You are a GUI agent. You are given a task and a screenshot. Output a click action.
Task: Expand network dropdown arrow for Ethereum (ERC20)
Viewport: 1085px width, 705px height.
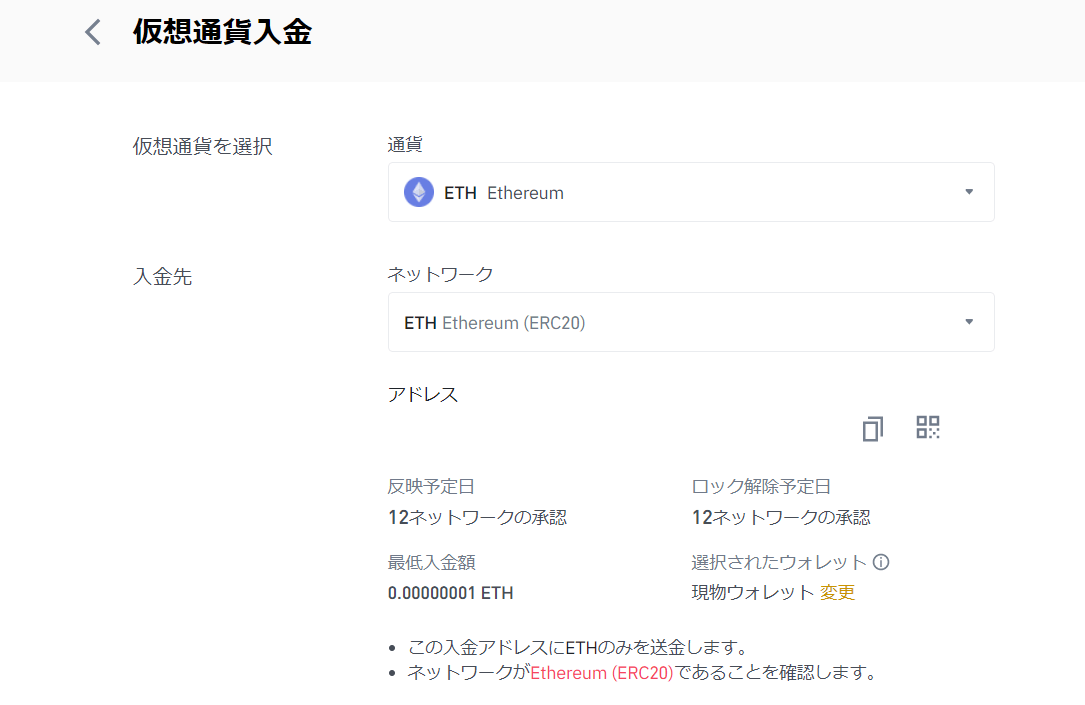pyautogui.click(x=969, y=322)
